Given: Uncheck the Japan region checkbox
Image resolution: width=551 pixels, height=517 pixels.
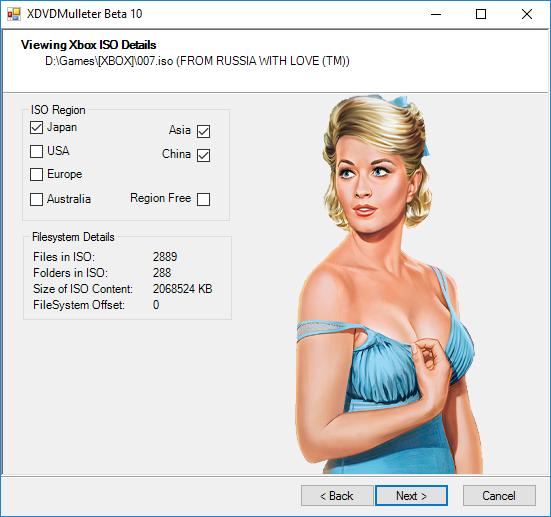Looking at the screenshot, I should [x=37, y=128].
